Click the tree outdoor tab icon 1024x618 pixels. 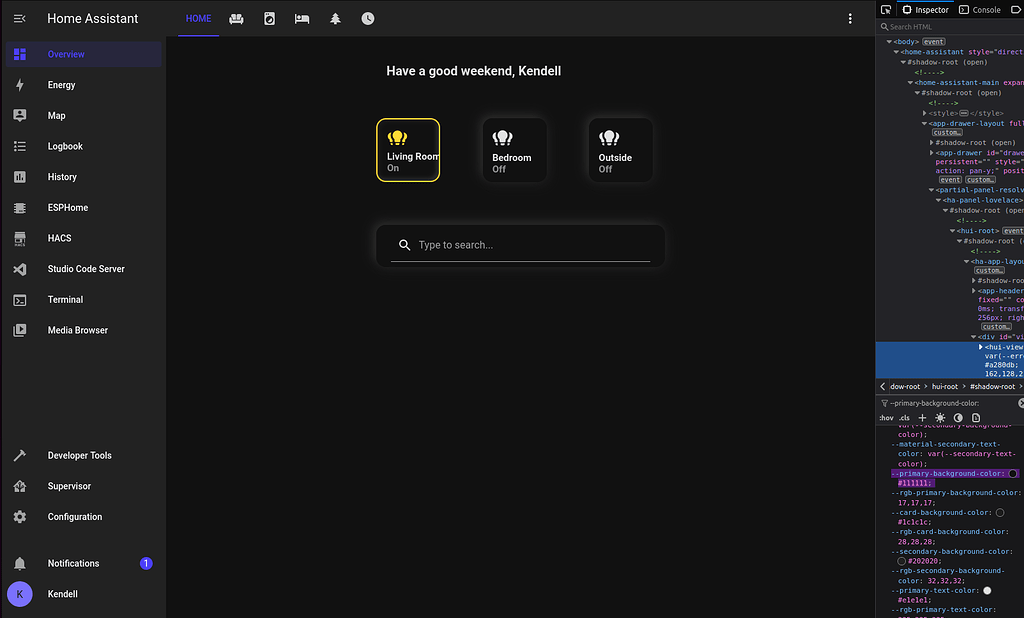point(335,18)
